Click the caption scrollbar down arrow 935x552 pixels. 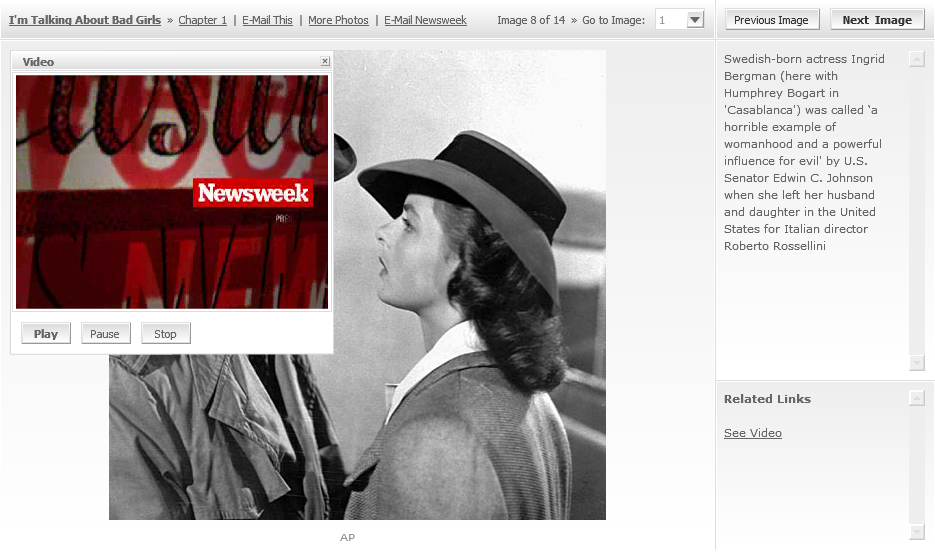[x=917, y=362]
